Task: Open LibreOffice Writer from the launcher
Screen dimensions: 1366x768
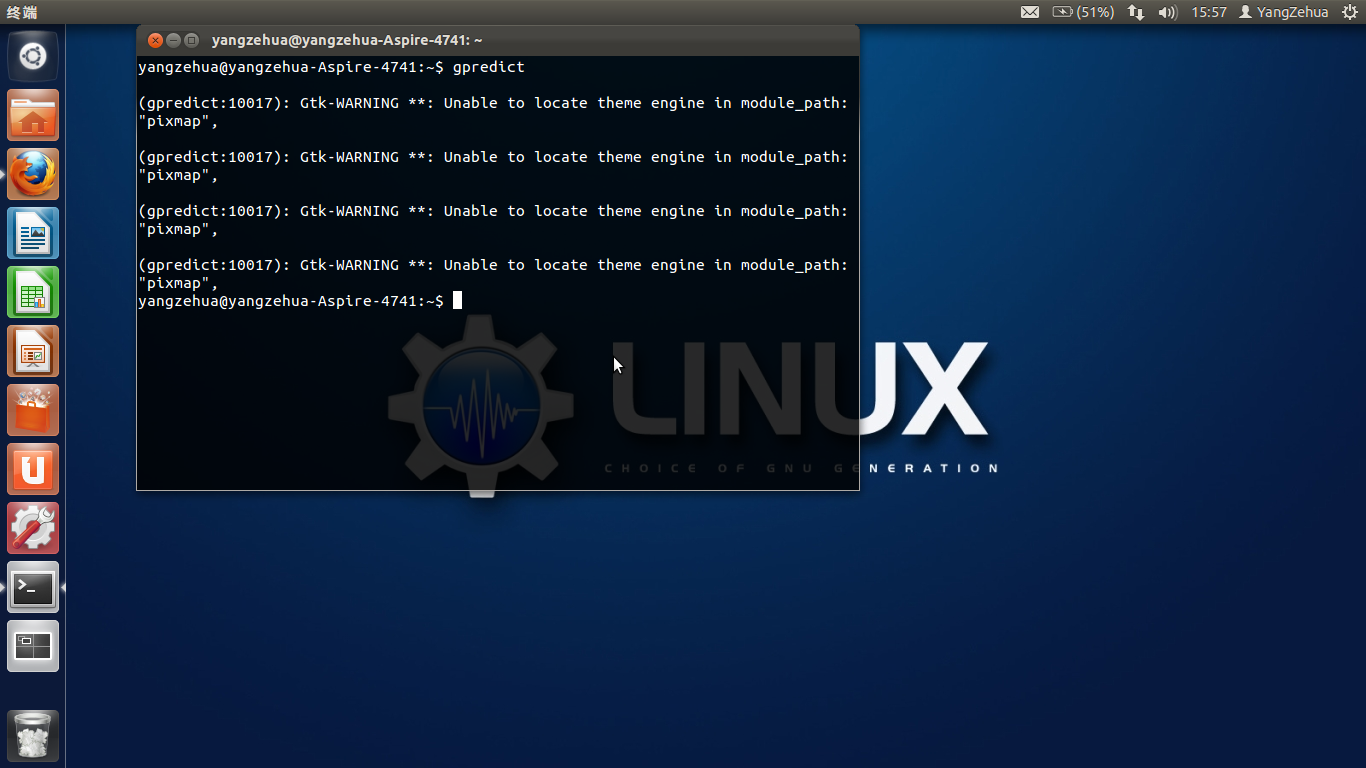Action: tap(33, 233)
